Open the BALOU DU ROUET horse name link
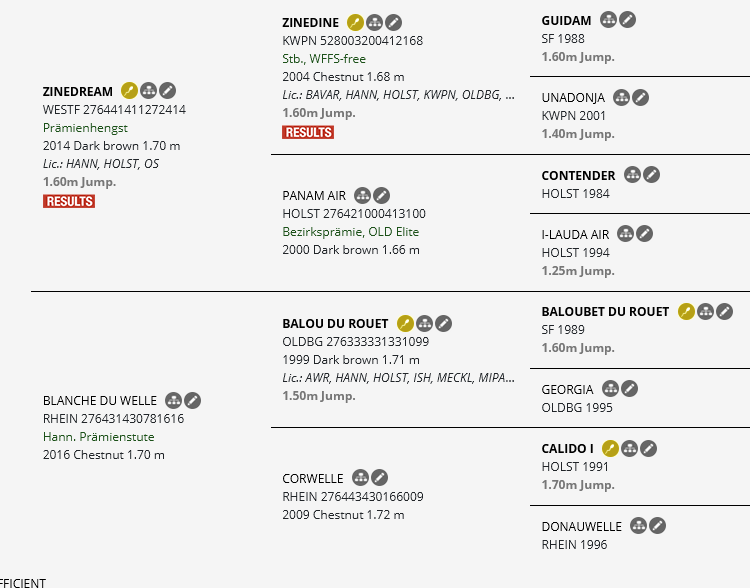The image size is (750, 588). [335, 324]
